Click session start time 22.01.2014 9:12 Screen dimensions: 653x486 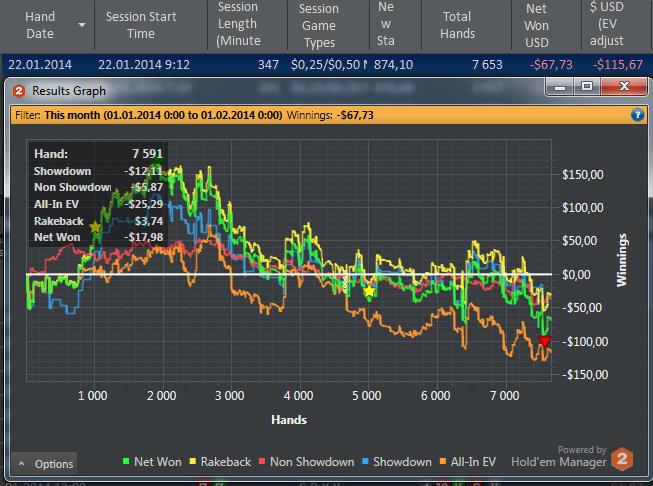pyautogui.click(x=144, y=65)
